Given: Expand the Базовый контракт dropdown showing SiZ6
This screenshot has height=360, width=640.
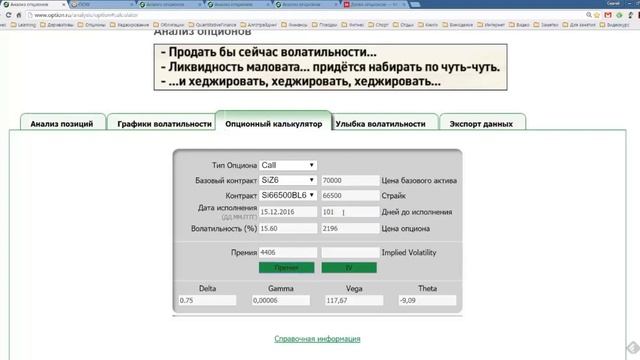Looking at the screenshot, I should (288, 180).
